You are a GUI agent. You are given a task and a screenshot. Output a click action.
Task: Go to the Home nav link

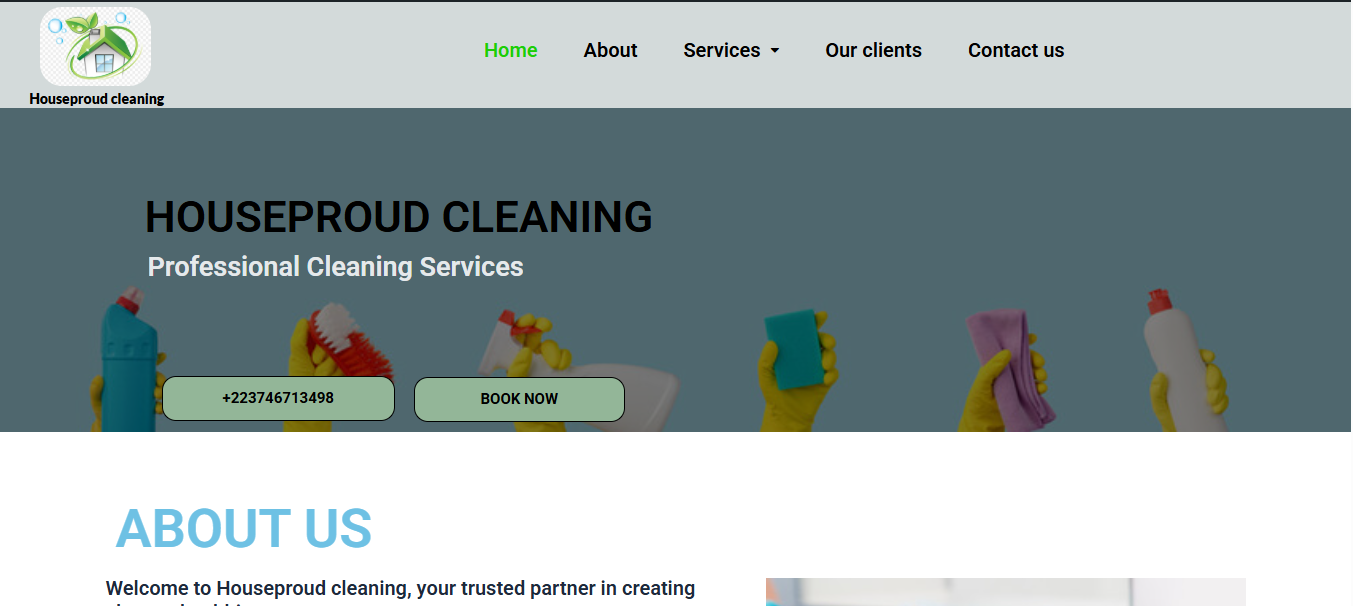(x=510, y=50)
